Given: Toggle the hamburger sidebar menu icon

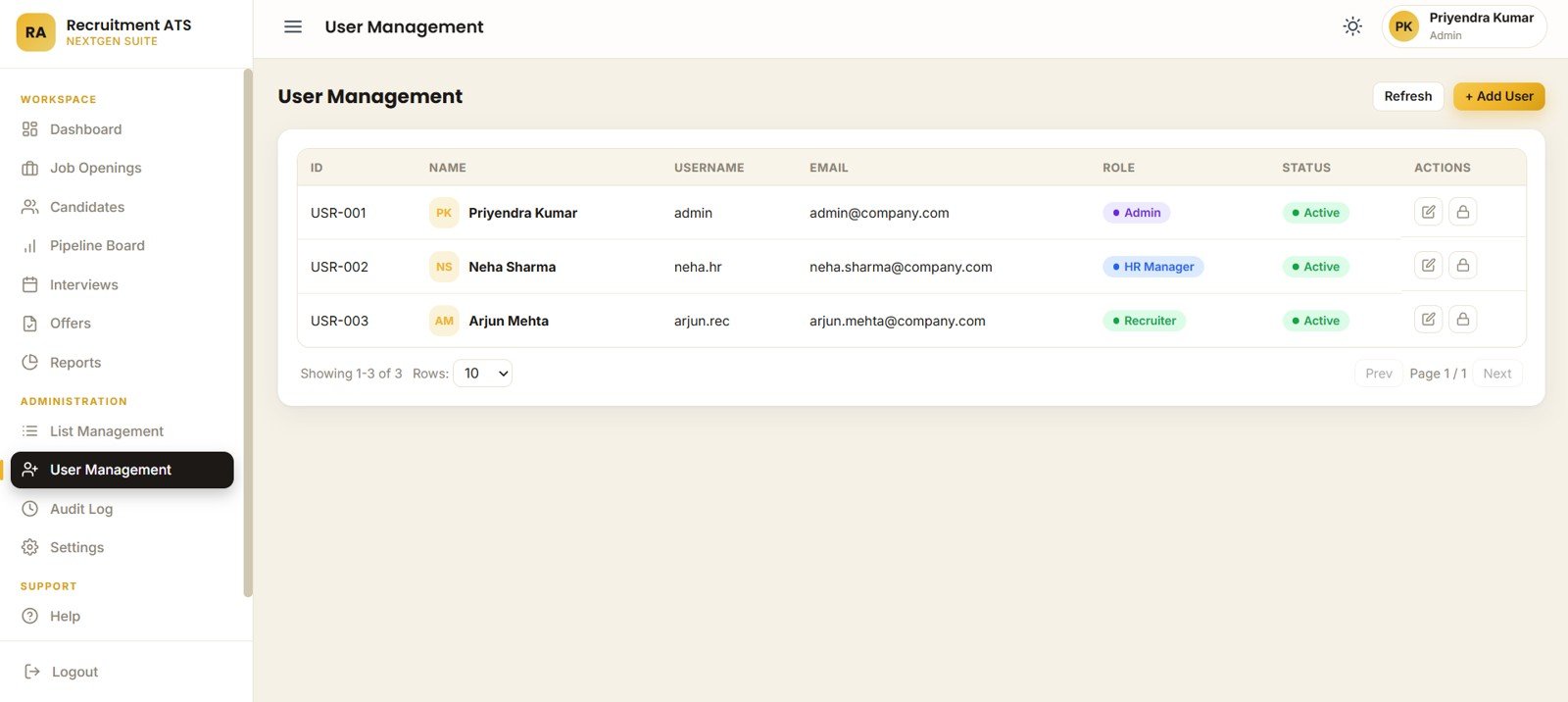Looking at the screenshot, I should point(292,26).
